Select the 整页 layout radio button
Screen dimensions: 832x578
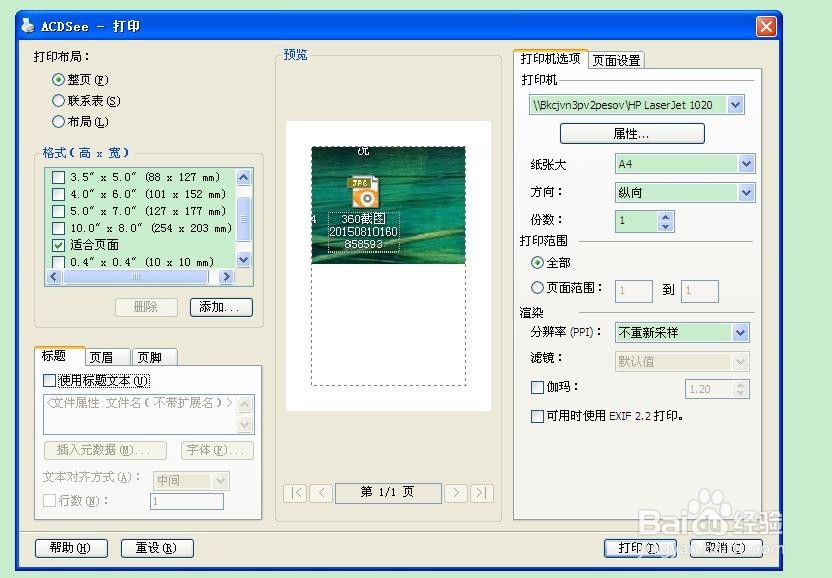click(x=58, y=80)
